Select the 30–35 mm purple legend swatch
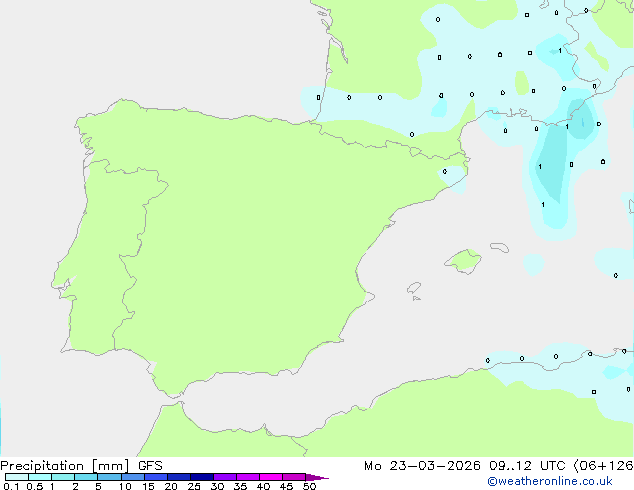This screenshot has width=634, height=490. click(225, 477)
